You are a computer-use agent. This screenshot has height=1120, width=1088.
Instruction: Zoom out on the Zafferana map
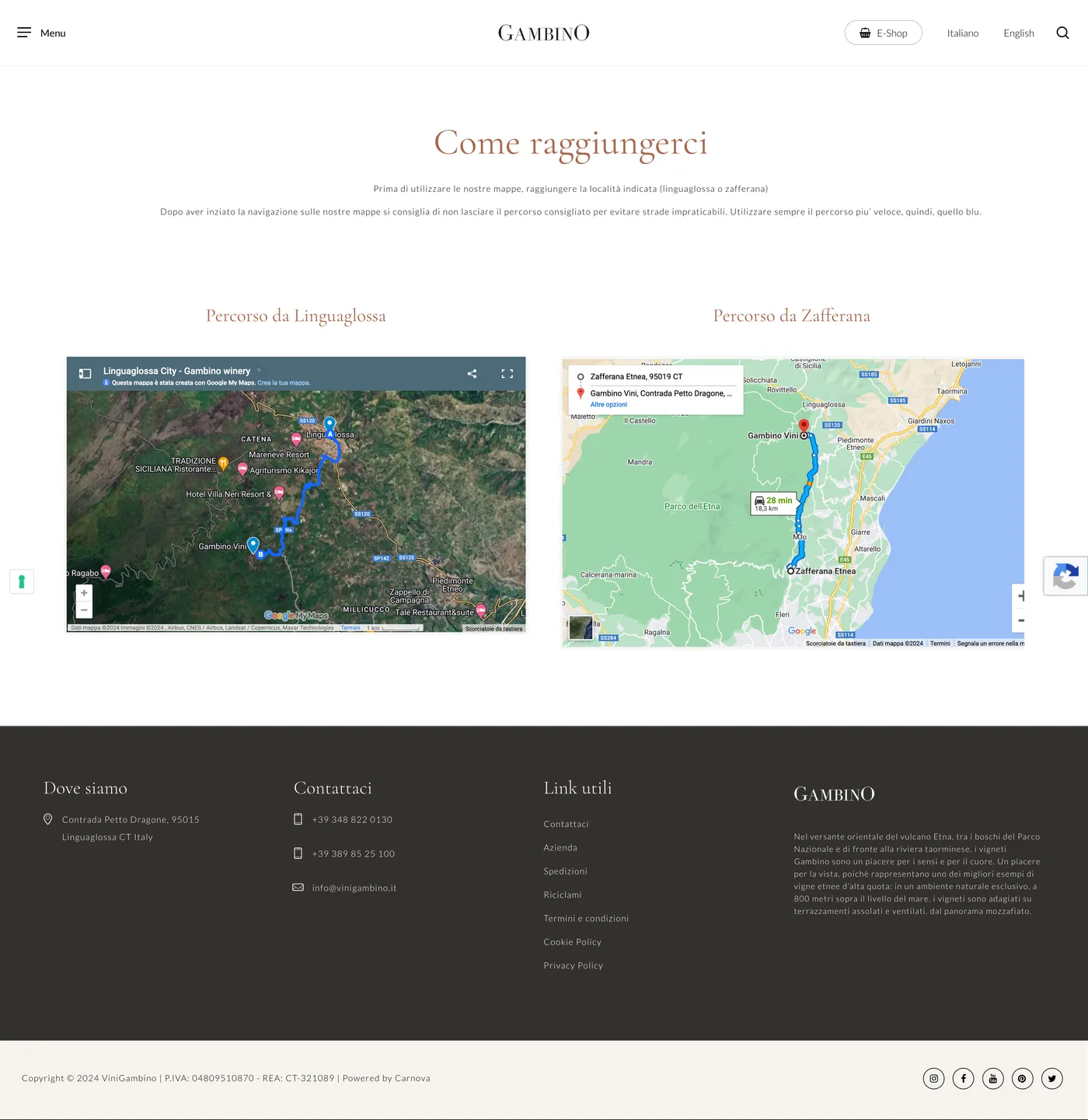point(1020,620)
